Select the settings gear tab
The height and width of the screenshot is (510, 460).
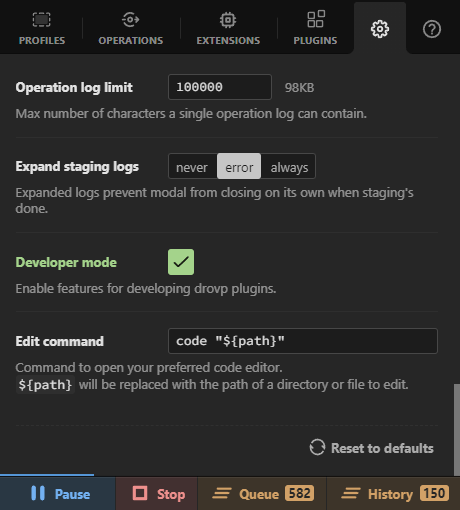(x=380, y=29)
